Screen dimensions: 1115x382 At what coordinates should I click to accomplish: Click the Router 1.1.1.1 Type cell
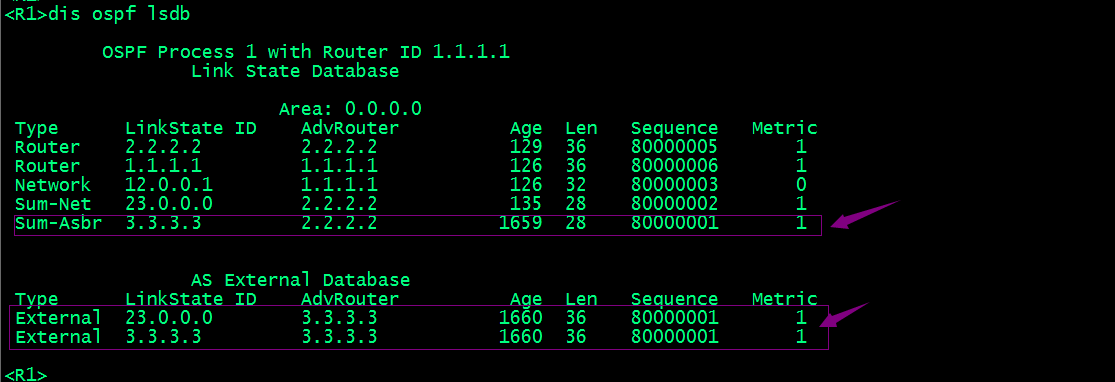pyautogui.click(x=48, y=166)
